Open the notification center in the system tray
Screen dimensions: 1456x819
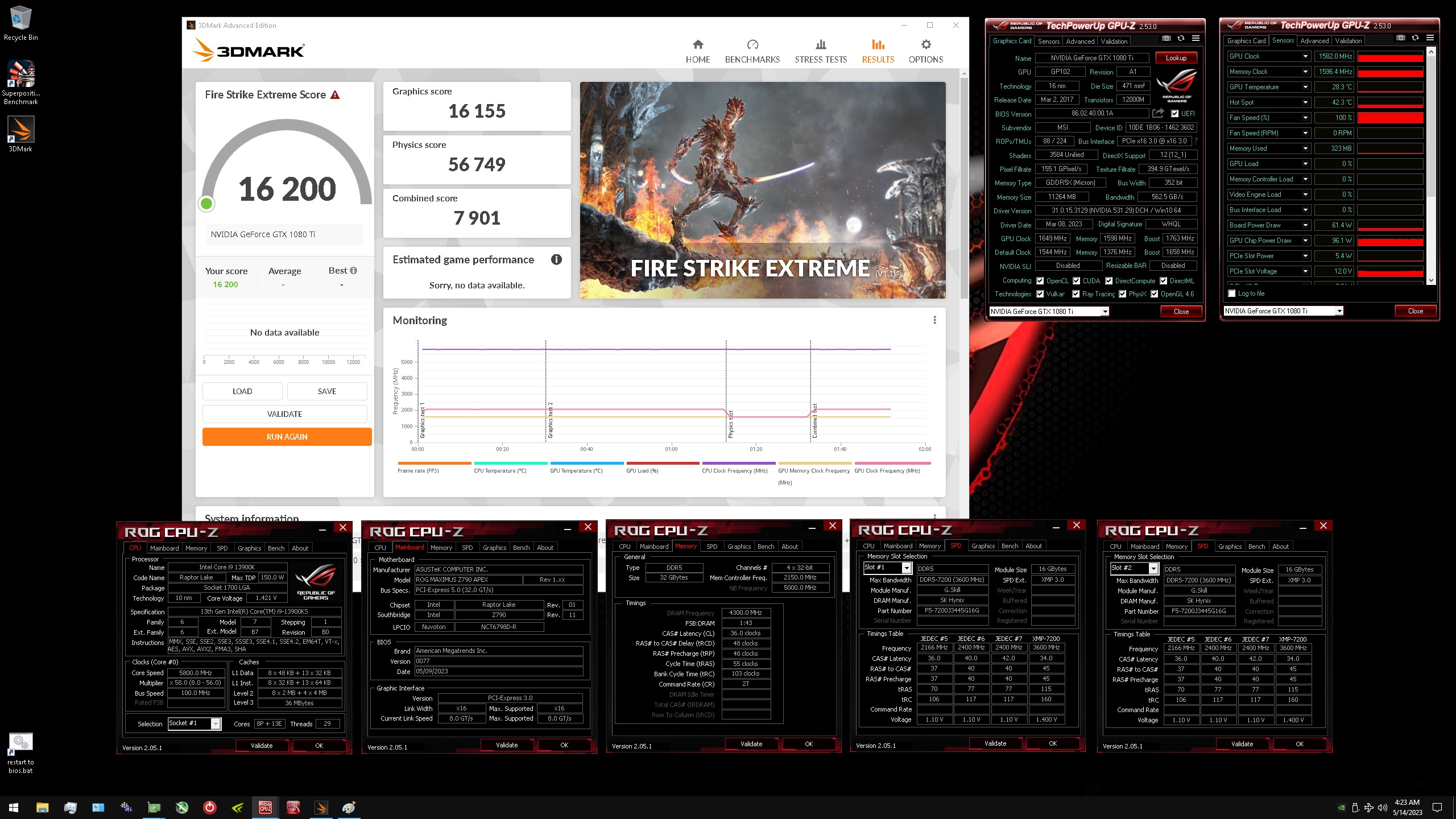1437,808
